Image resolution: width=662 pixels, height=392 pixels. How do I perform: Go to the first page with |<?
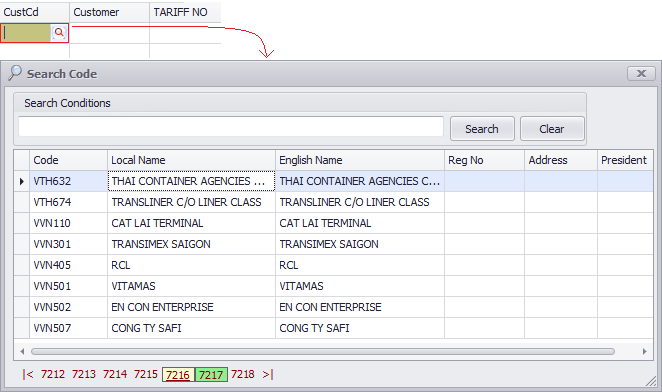tap(28, 374)
